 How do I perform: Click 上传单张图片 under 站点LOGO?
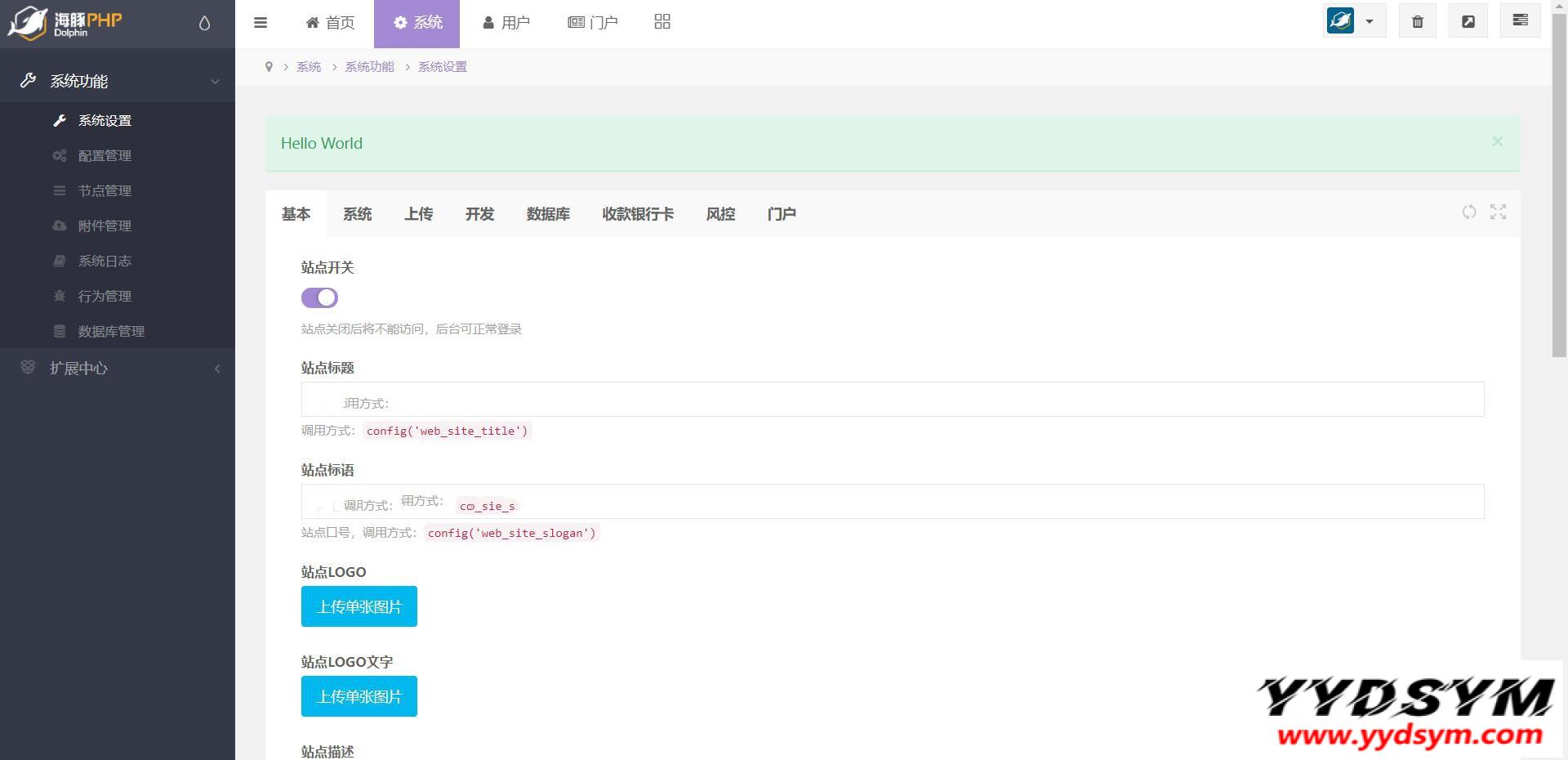click(x=359, y=606)
